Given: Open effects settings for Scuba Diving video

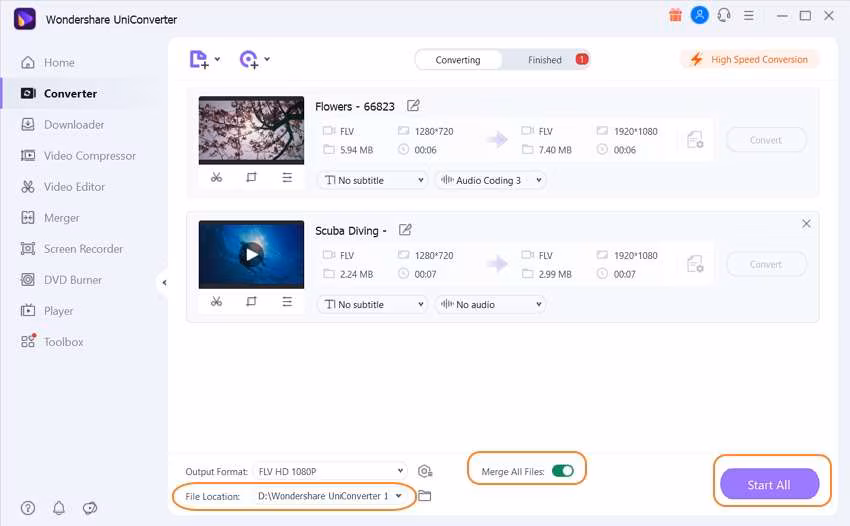Looking at the screenshot, I should pyautogui.click(x=287, y=302).
